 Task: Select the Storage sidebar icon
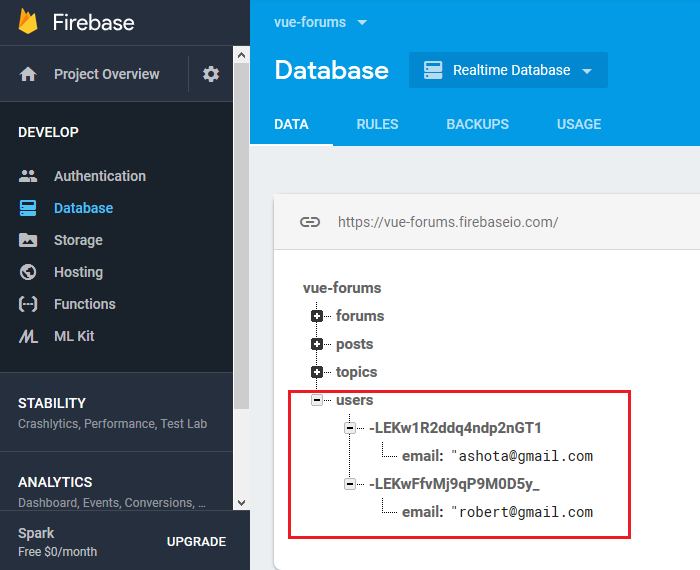28,240
